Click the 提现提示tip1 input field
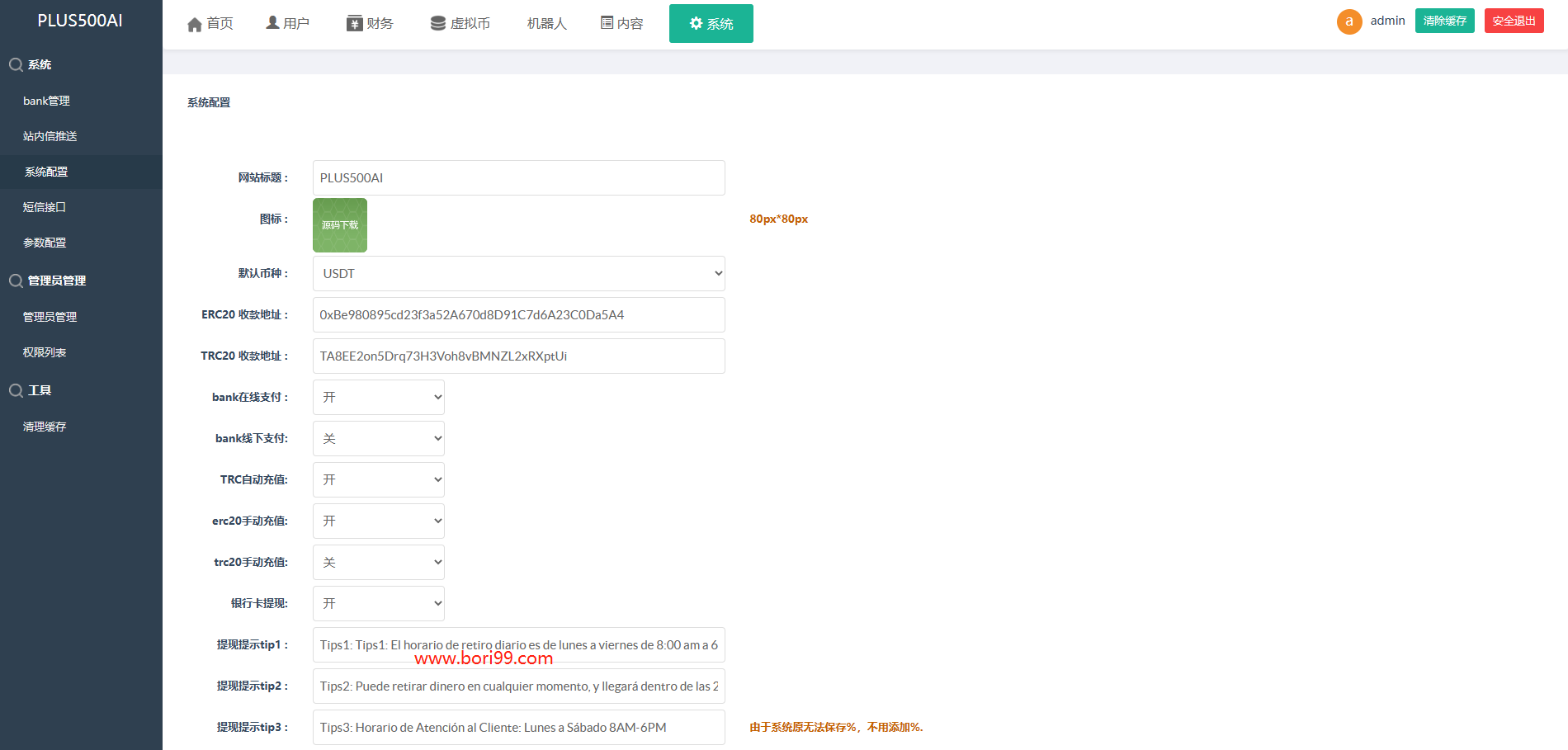 (519, 644)
